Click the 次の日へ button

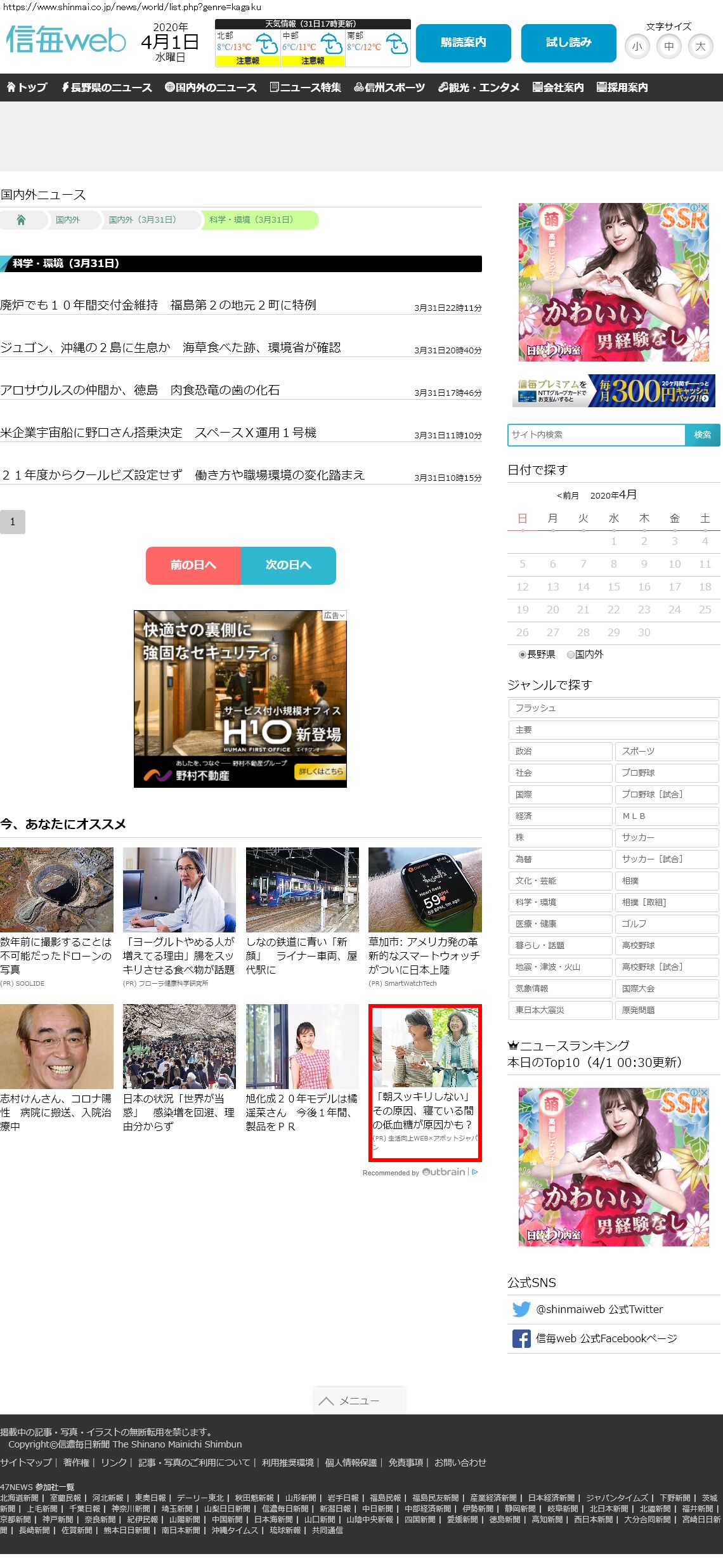[x=288, y=565]
